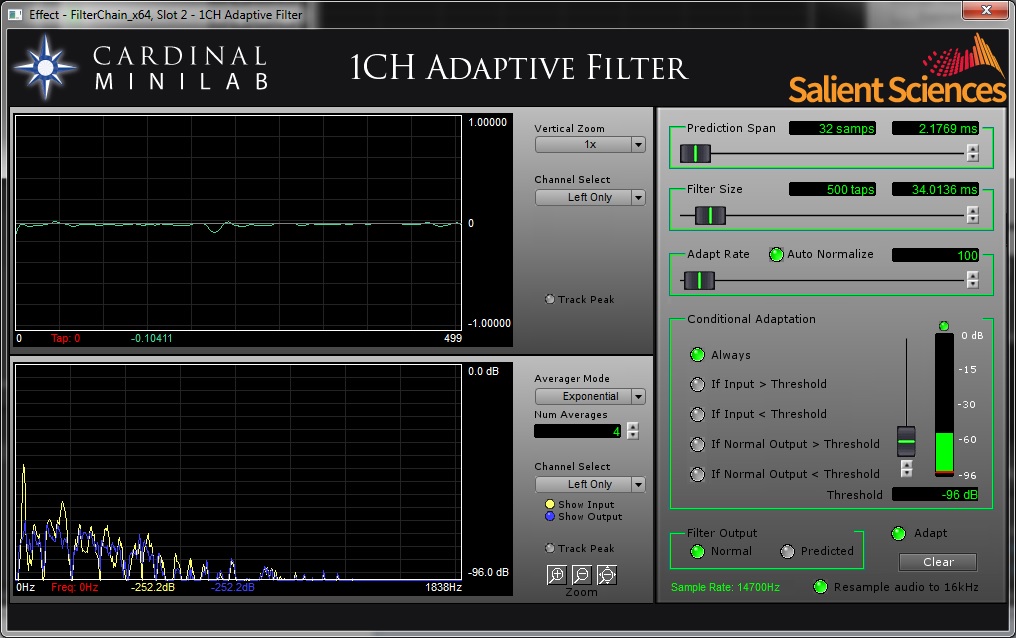Click the window icon in the title bar
Image resolution: width=1016 pixels, height=638 pixels.
click(x=15, y=14)
